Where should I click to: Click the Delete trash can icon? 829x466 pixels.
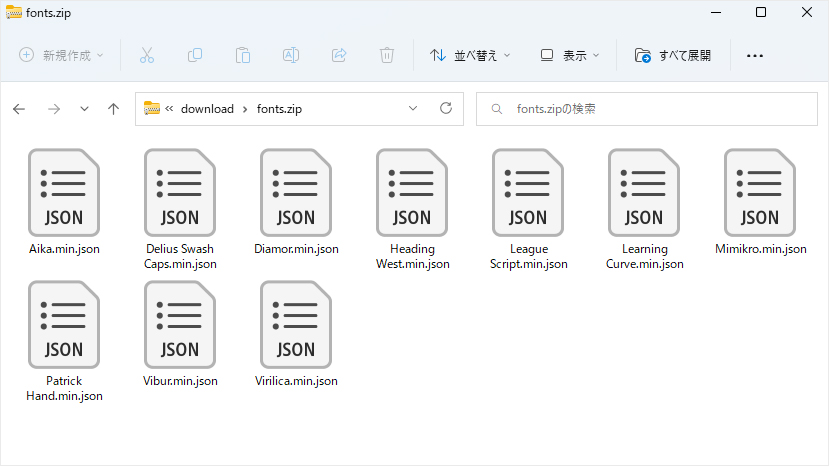click(387, 55)
